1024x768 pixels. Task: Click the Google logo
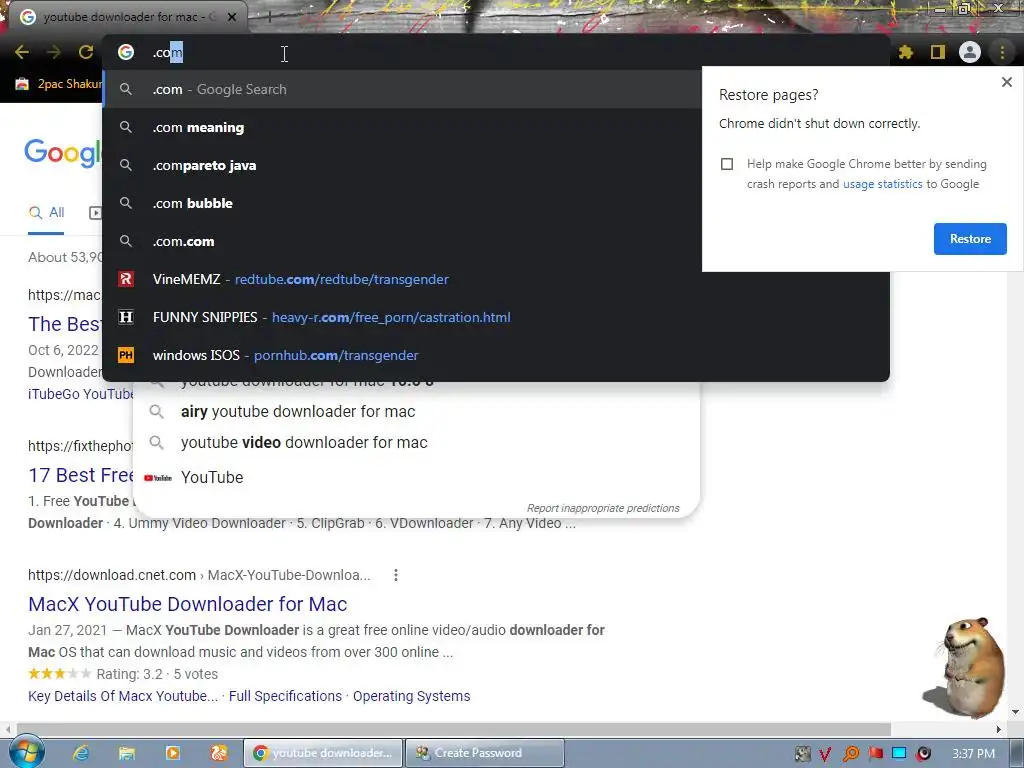click(63, 153)
